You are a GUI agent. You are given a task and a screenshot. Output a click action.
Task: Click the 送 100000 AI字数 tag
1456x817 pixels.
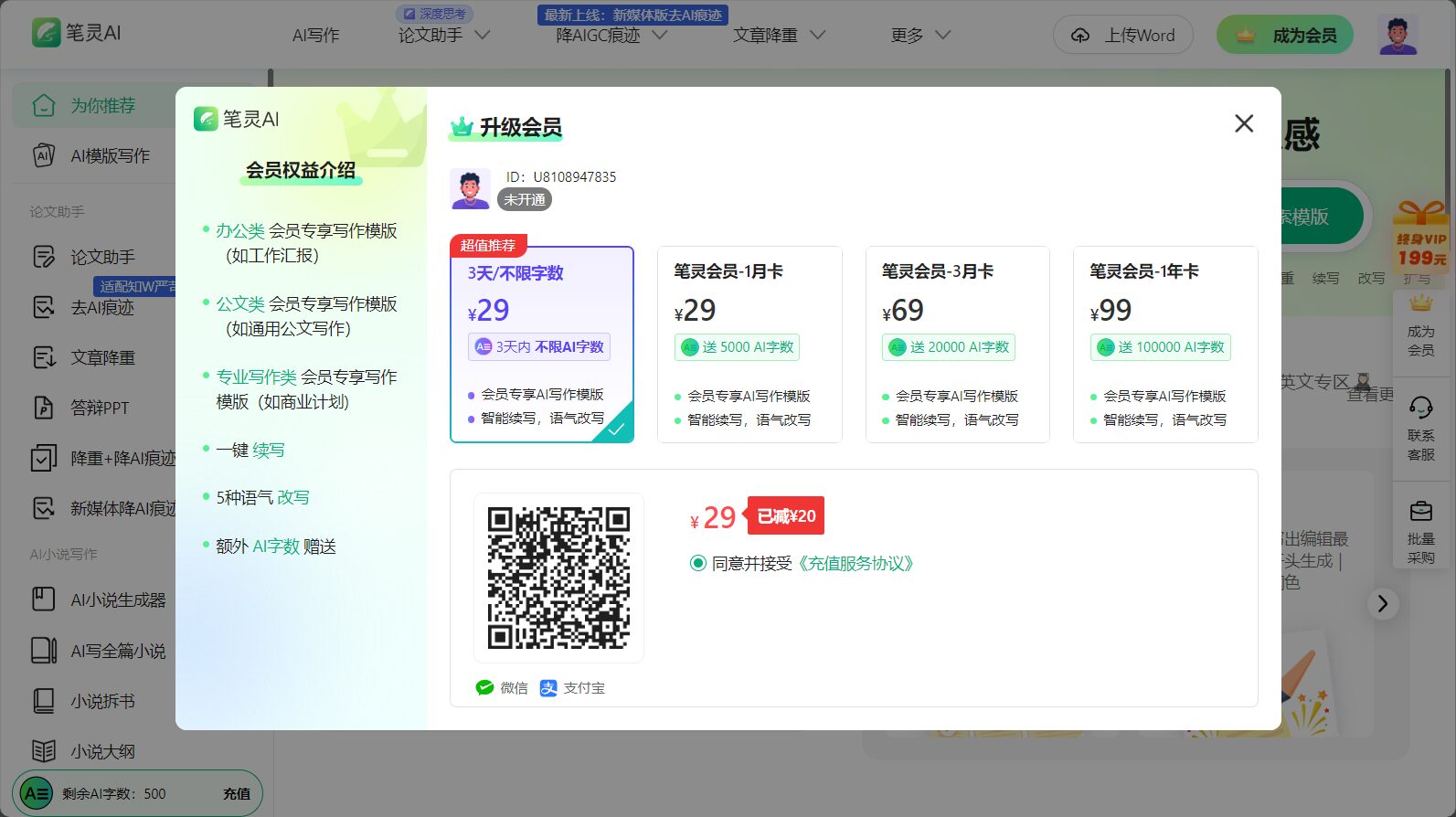click(1161, 347)
